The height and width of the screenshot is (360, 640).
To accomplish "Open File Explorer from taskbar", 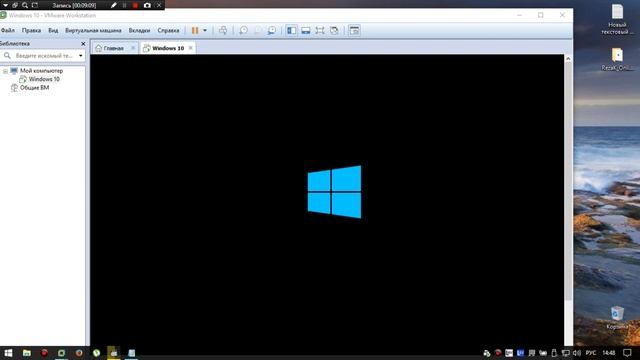I will click(x=27, y=353).
